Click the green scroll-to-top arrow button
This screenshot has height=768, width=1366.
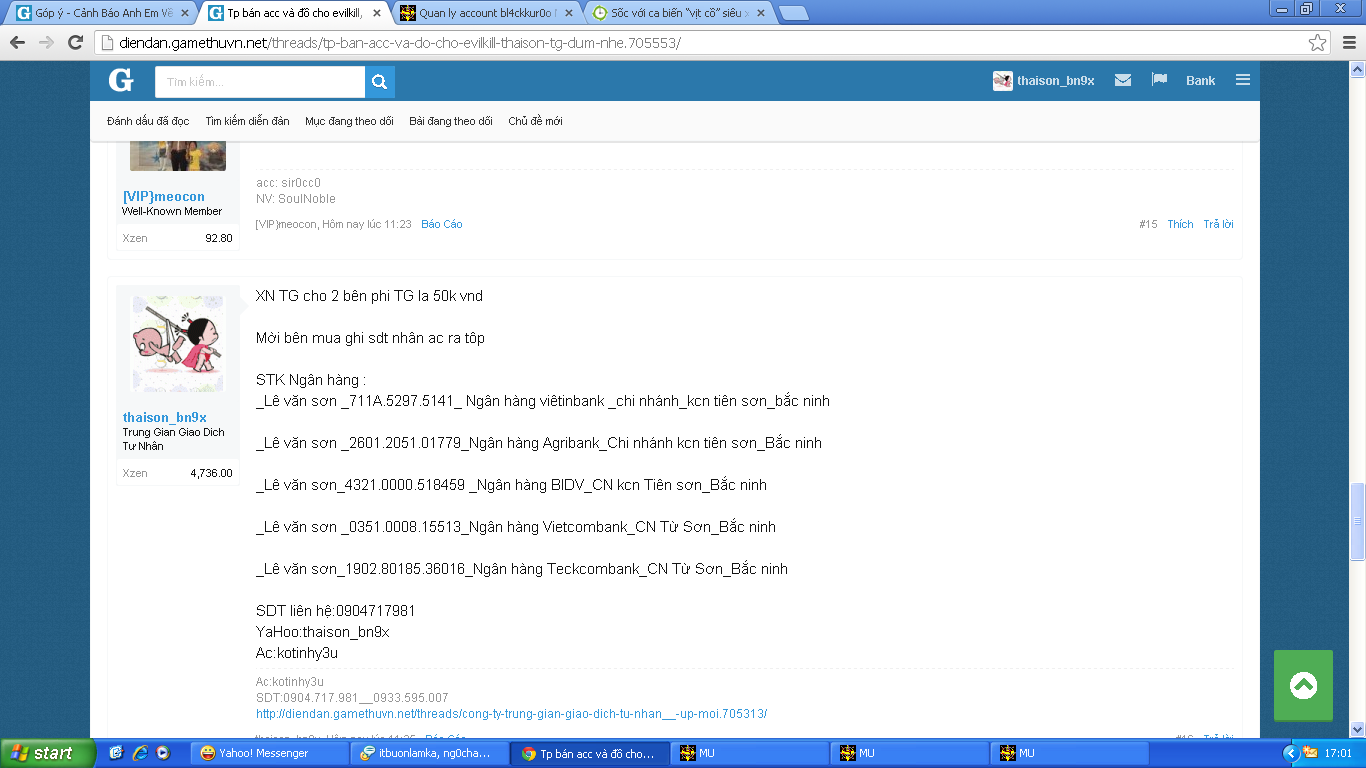click(1303, 685)
